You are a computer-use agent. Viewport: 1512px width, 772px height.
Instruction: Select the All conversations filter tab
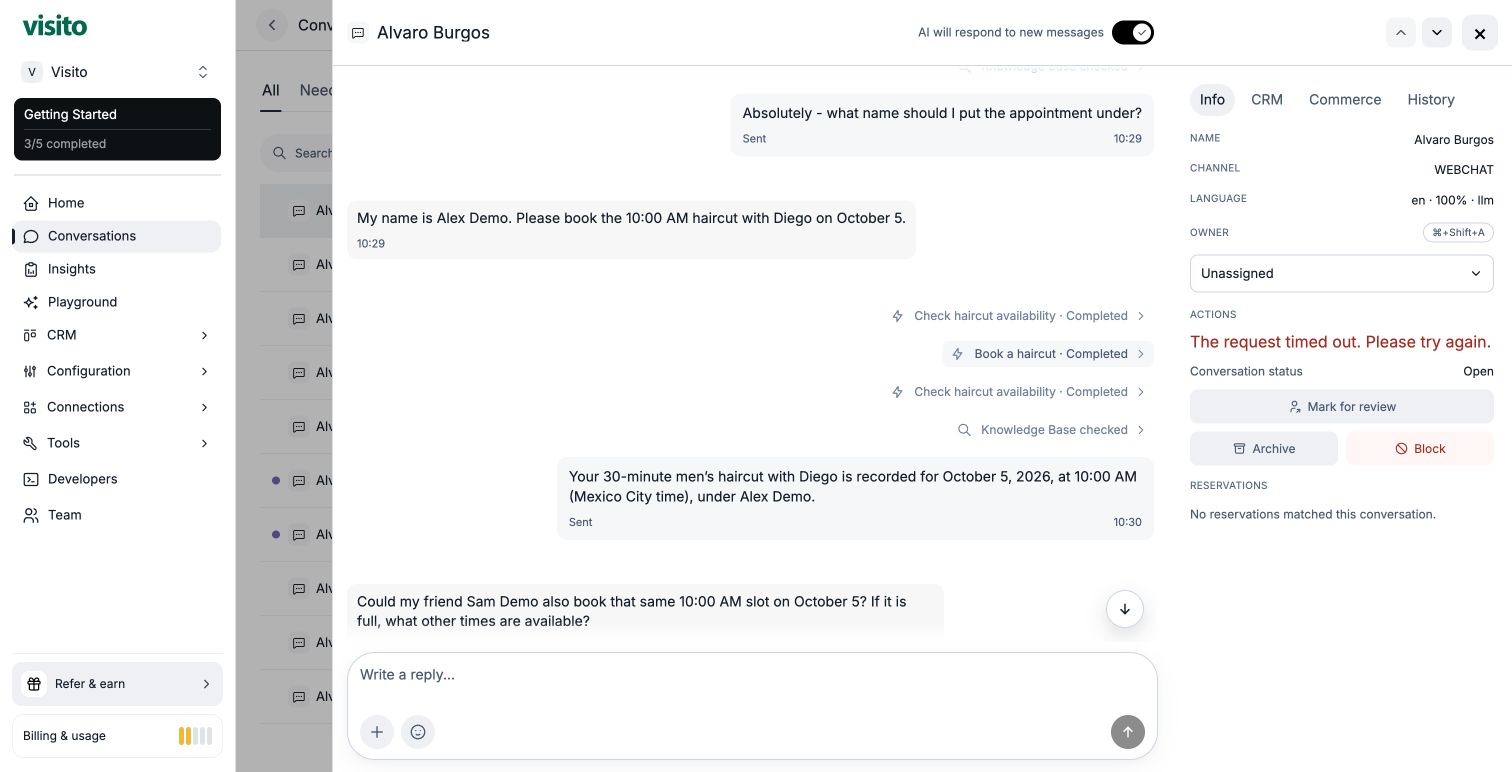pos(271,90)
